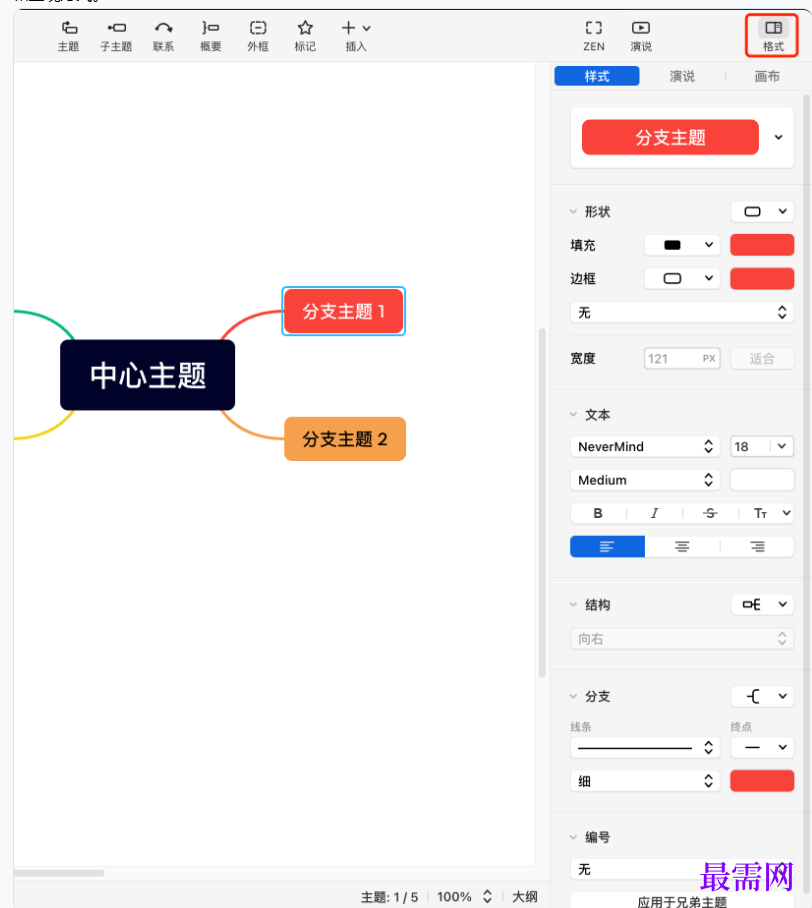
Task: Switch to the 画布 canvas tab
Action: pos(767,76)
